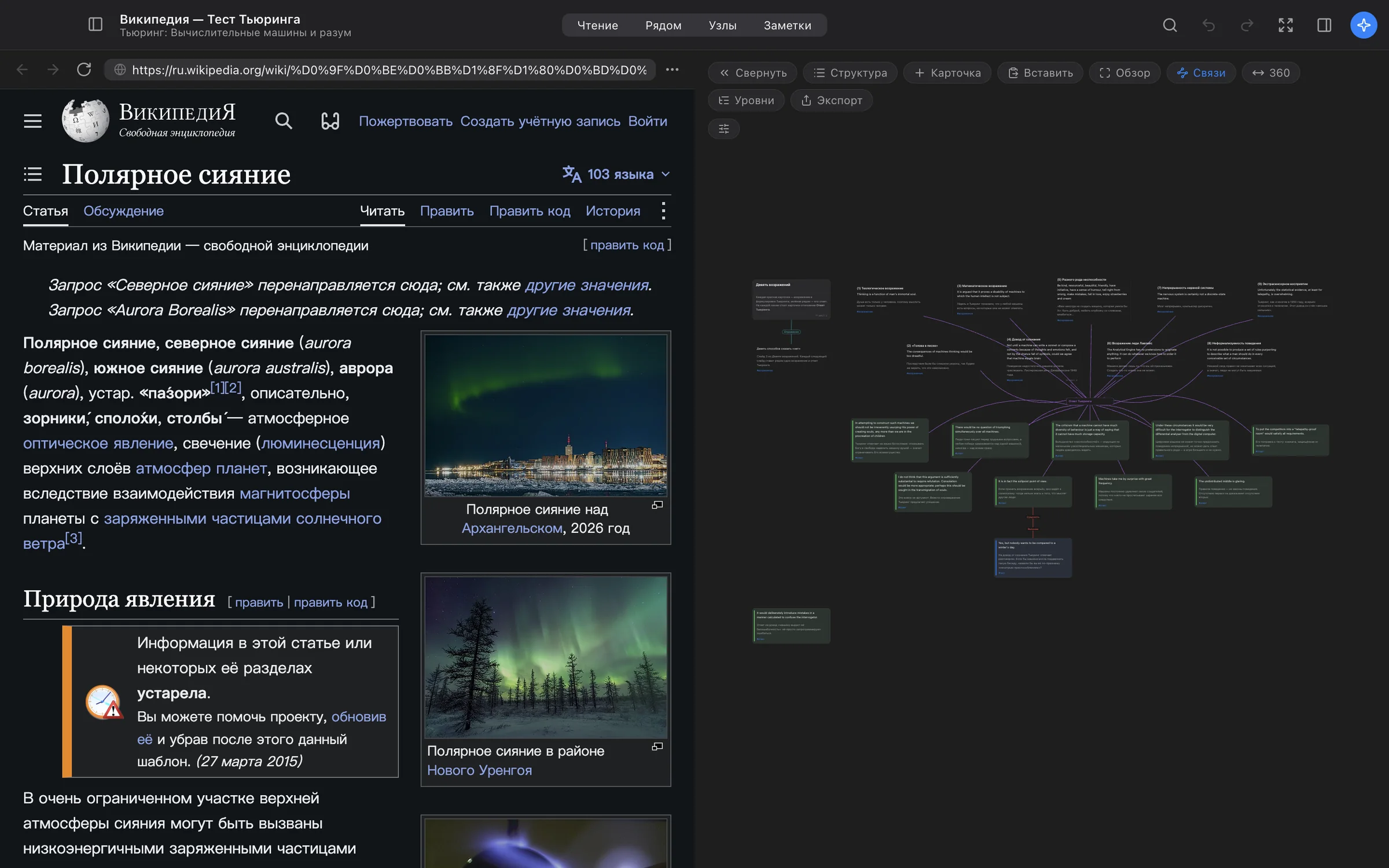Open the Структура outline button

850,73
